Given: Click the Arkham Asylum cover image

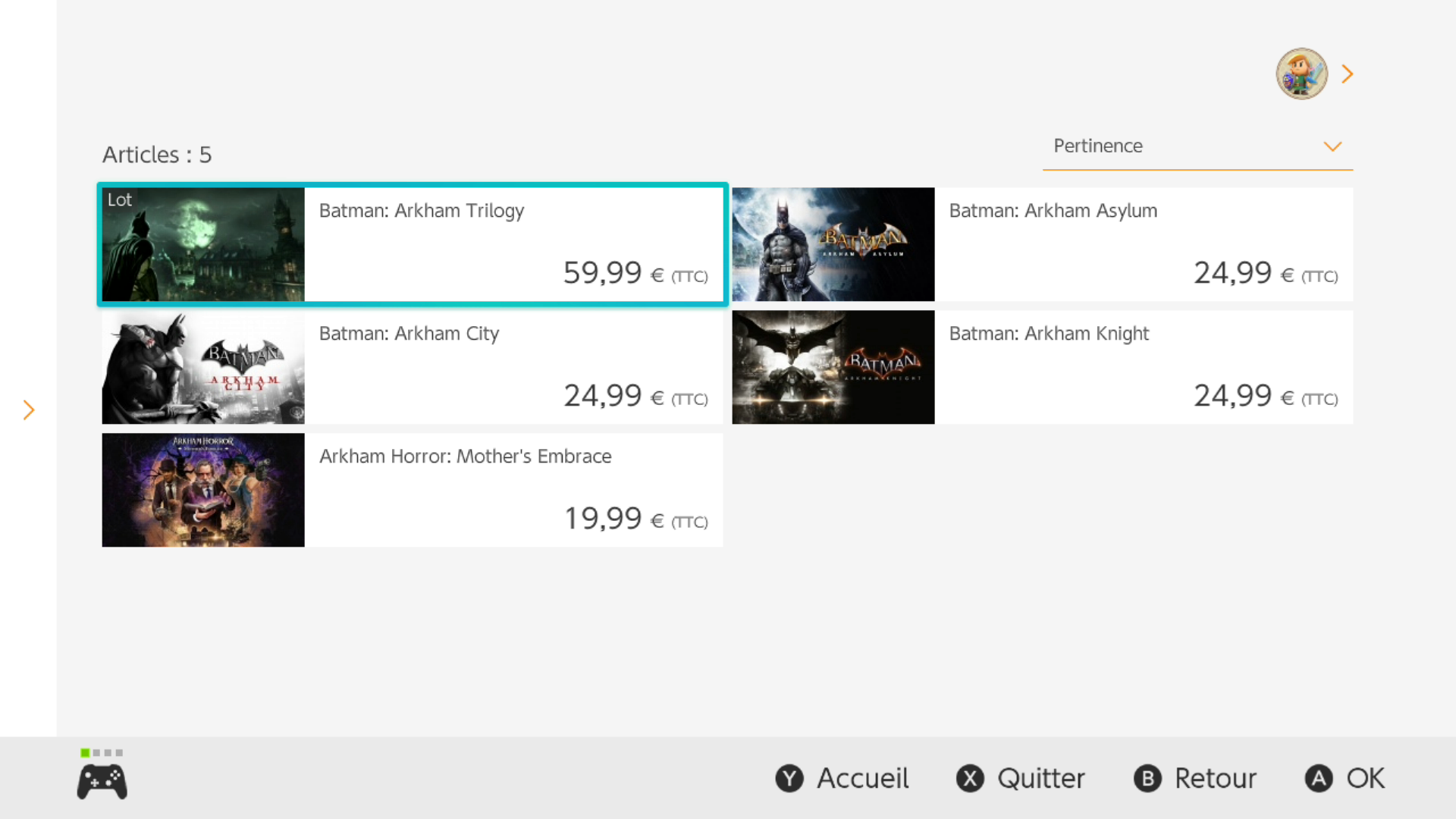Looking at the screenshot, I should [x=833, y=244].
